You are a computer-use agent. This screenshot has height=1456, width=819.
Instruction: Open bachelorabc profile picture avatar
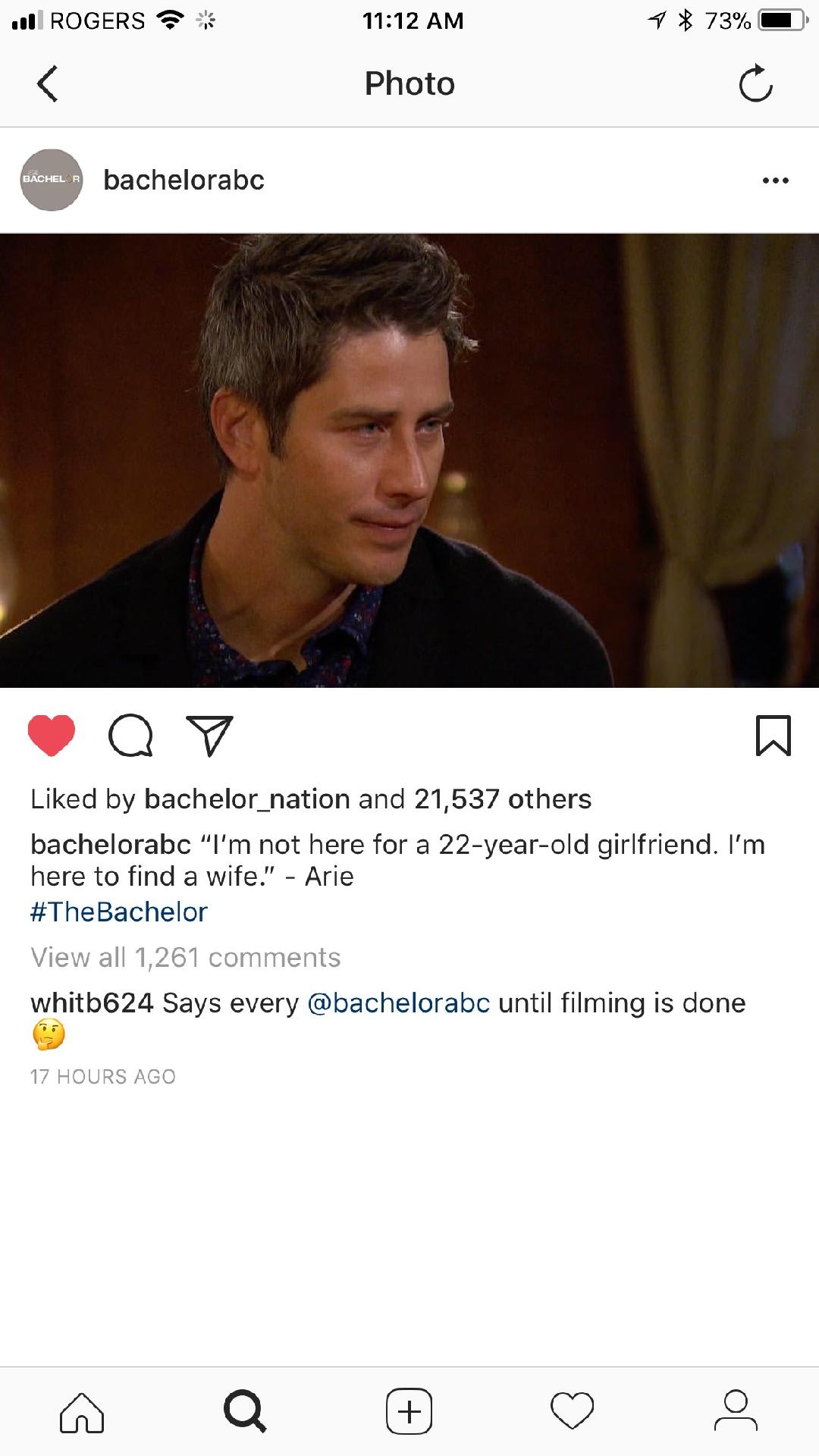tap(52, 180)
